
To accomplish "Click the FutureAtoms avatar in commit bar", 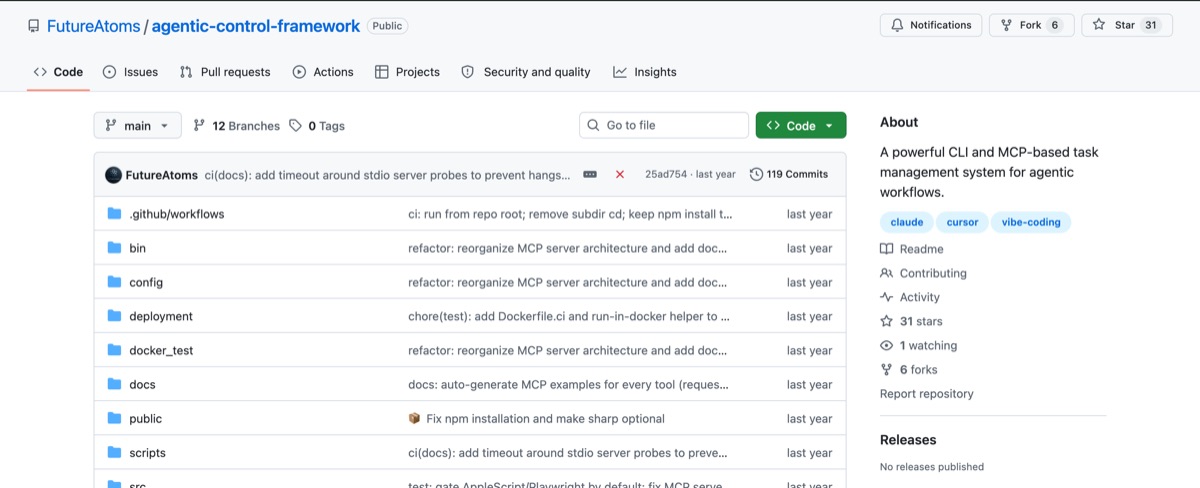I will pos(113,174).
